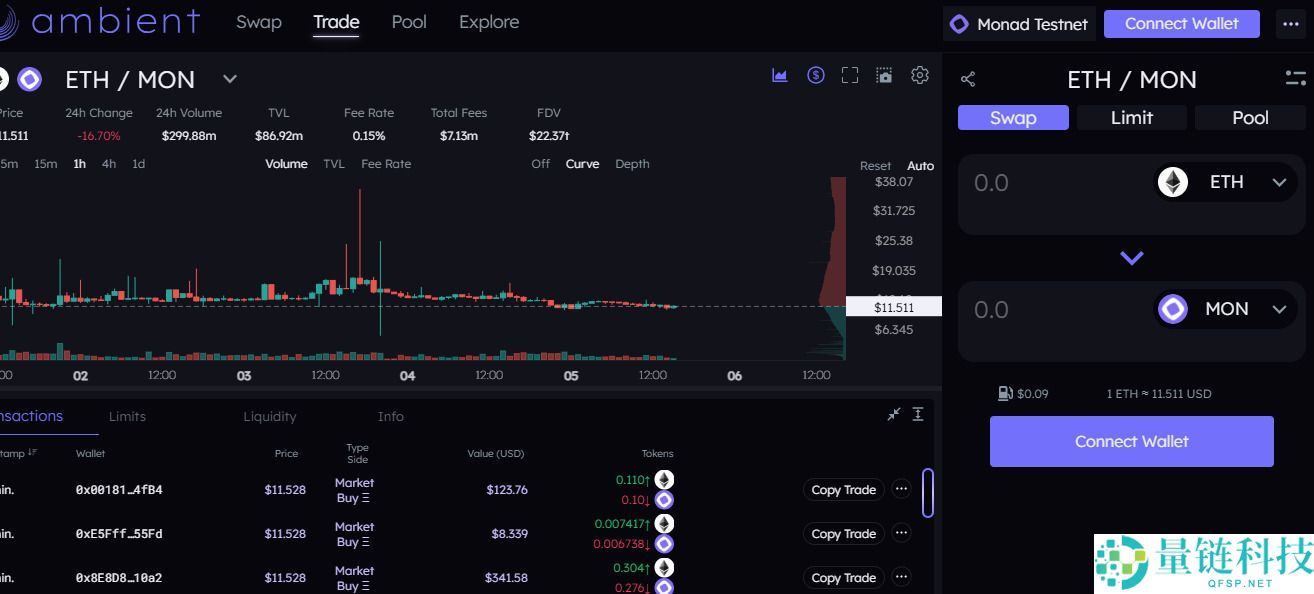Click the share icon beside ETH / MON

[x=968, y=80]
